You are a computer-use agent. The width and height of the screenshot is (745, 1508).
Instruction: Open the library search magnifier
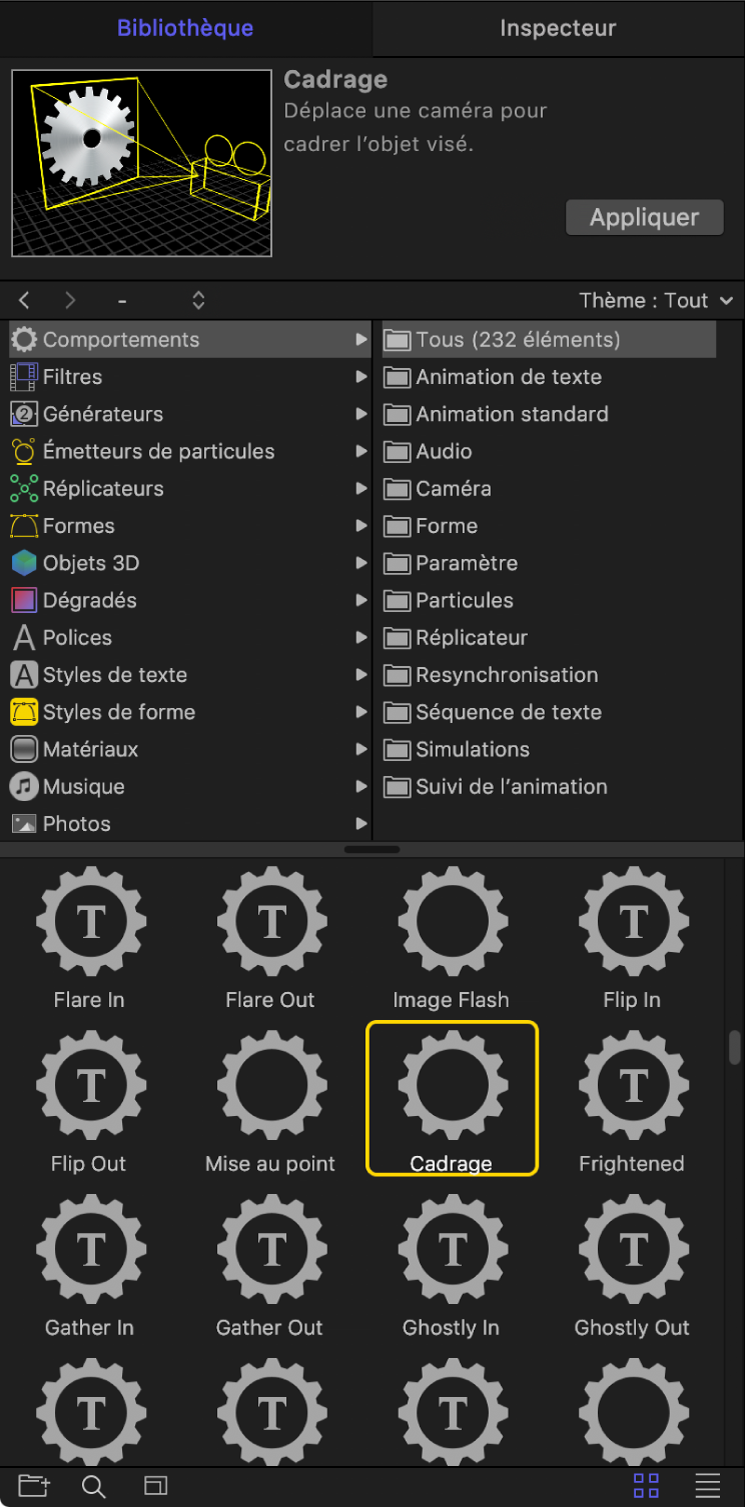94,1486
